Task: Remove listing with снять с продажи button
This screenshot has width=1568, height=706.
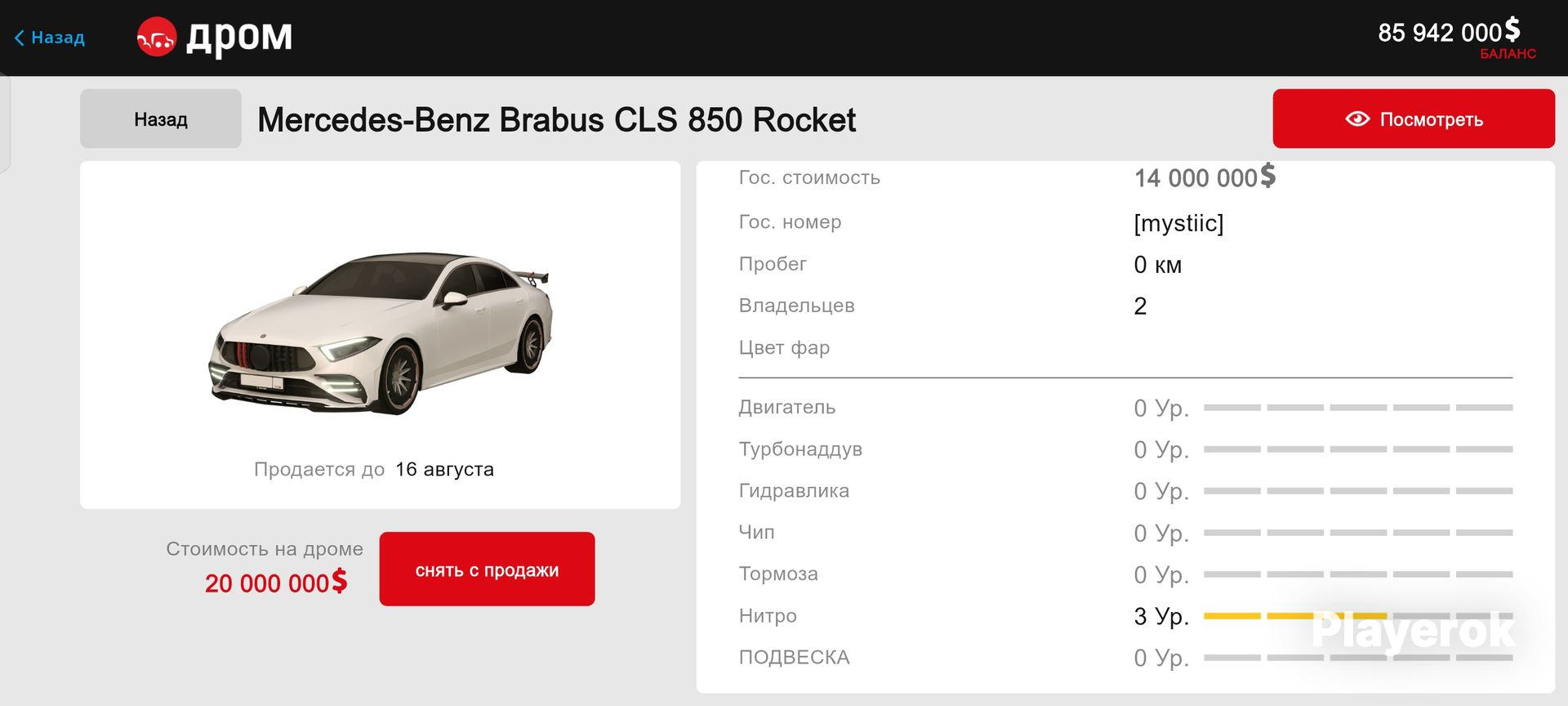Action: [487, 570]
